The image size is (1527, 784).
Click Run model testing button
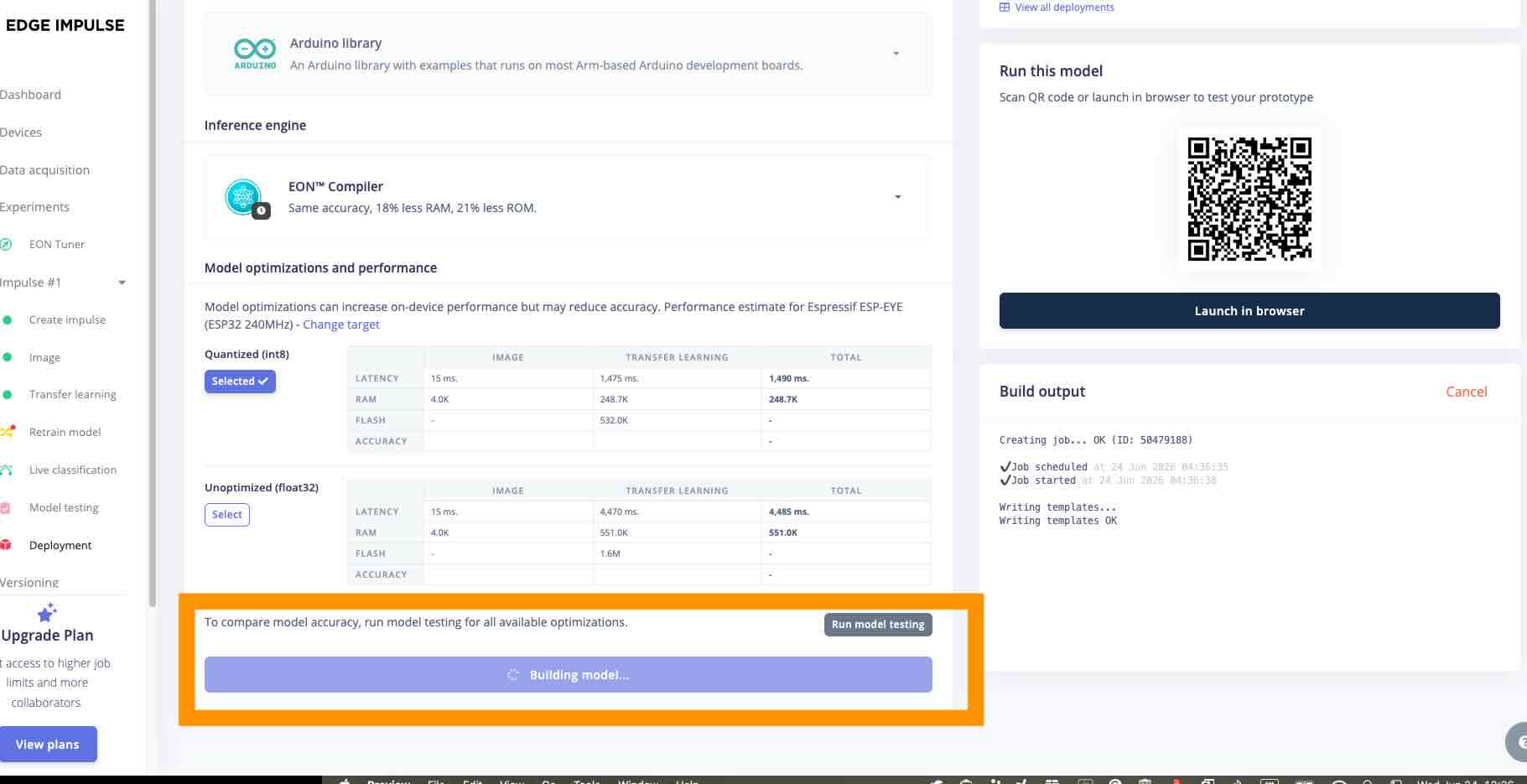[878, 625]
